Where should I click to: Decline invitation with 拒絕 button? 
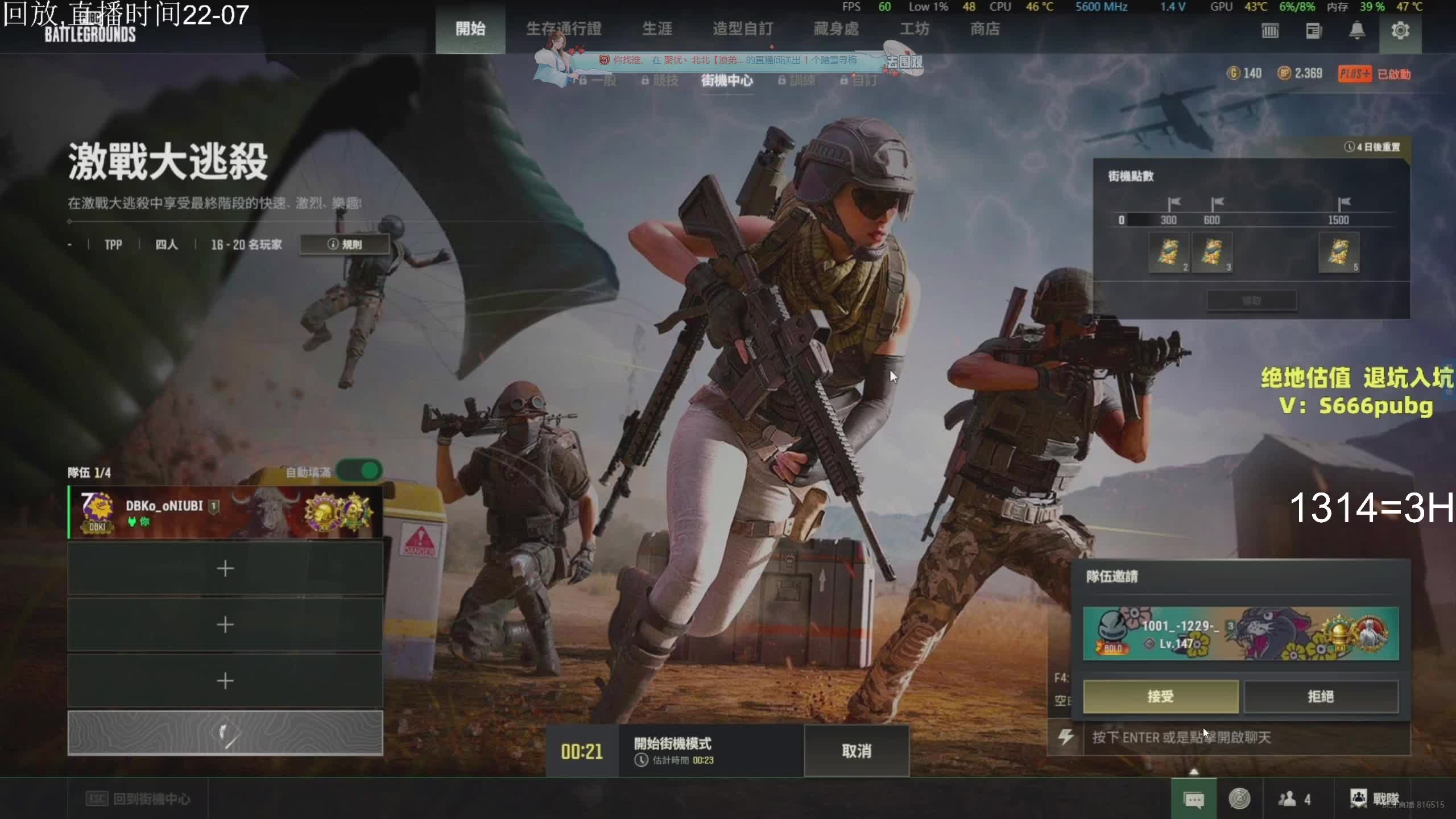pos(1321,696)
